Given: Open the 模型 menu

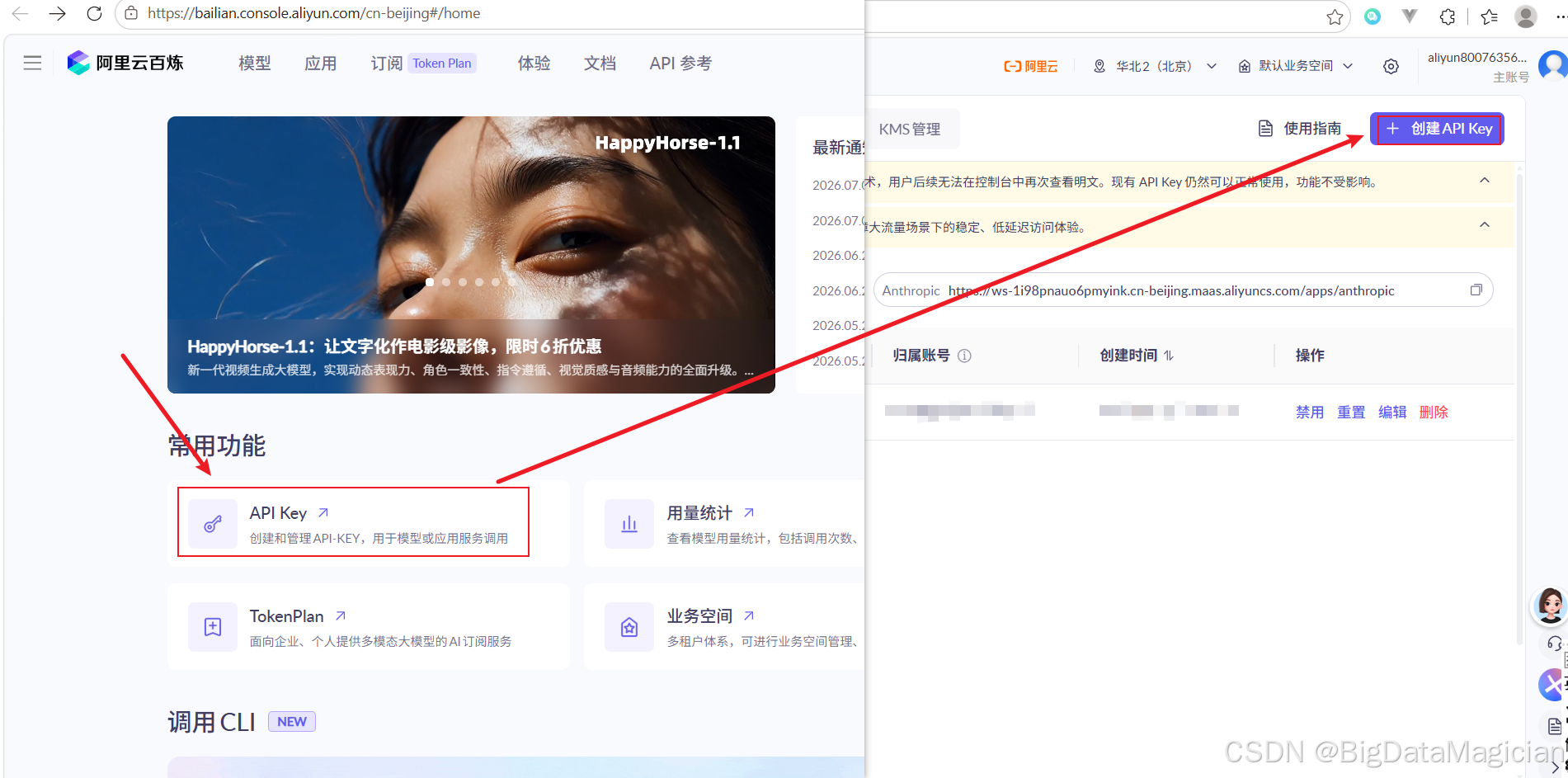Looking at the screenshot, I should (x=254, y=64).
